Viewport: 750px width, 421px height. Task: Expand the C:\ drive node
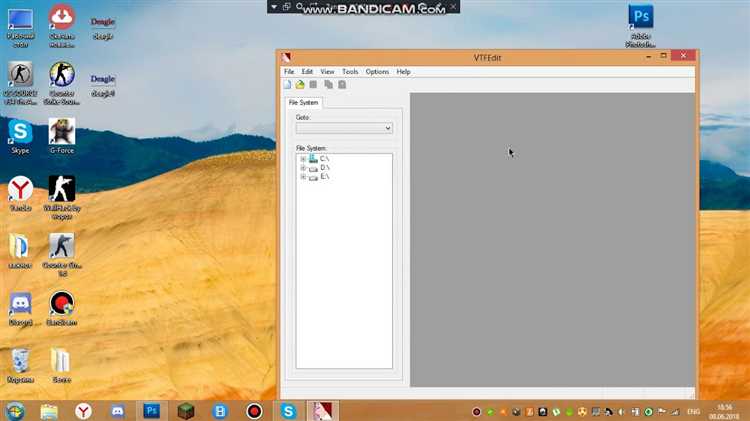303,159
